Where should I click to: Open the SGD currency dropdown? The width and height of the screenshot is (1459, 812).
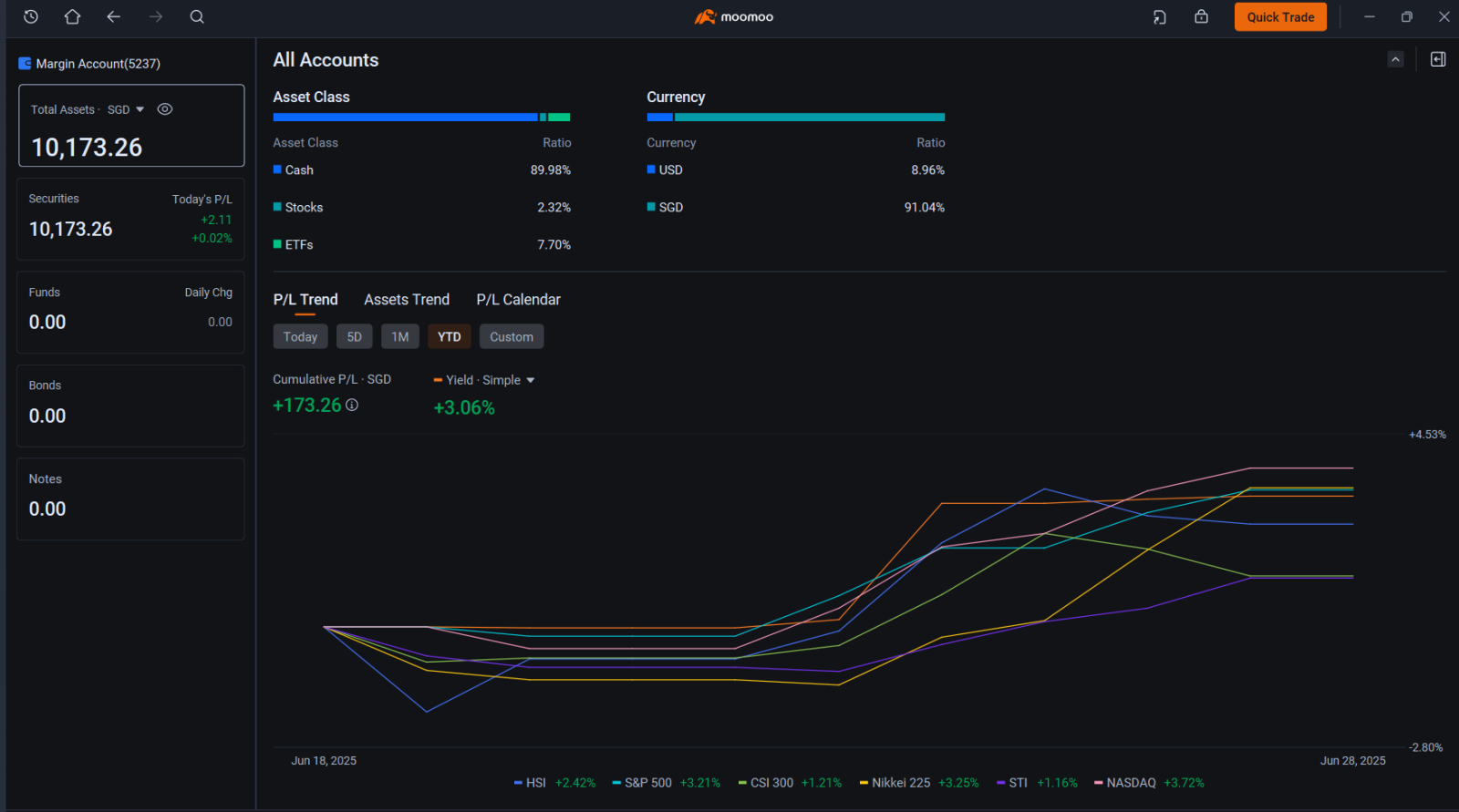pos(126,109)
